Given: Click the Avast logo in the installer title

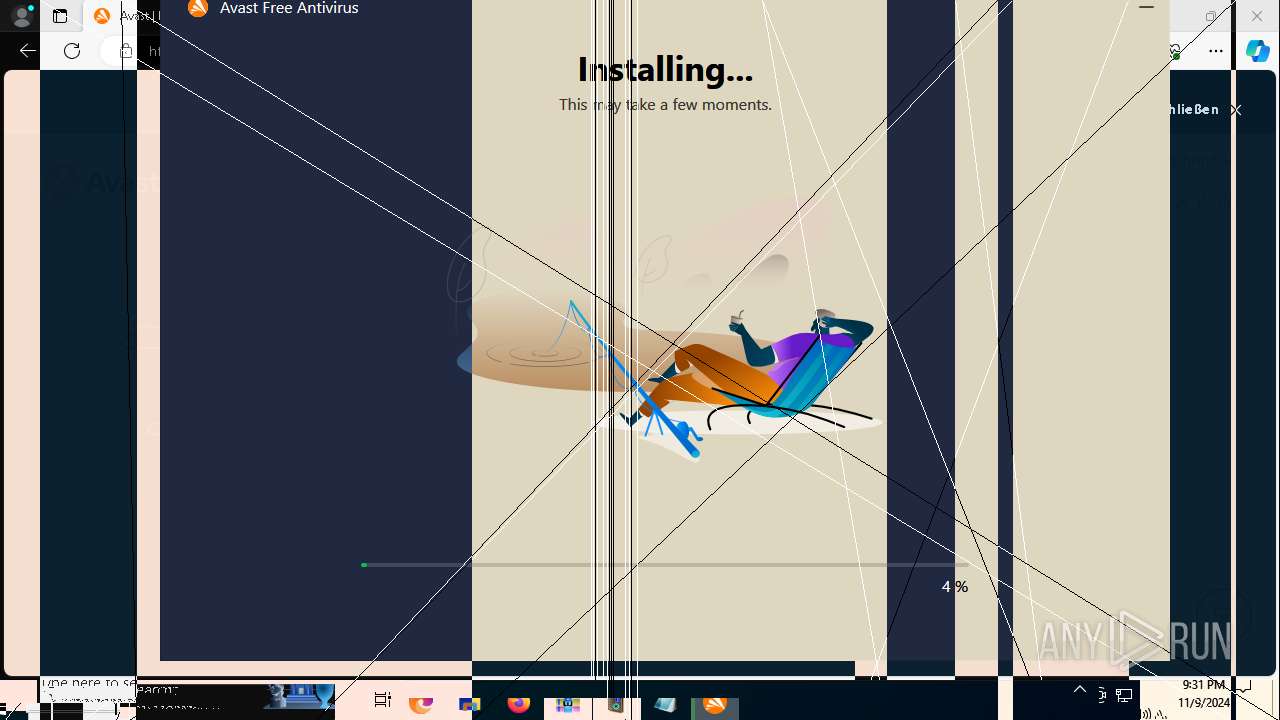Looking at the screenshot, I should [198, 8].
